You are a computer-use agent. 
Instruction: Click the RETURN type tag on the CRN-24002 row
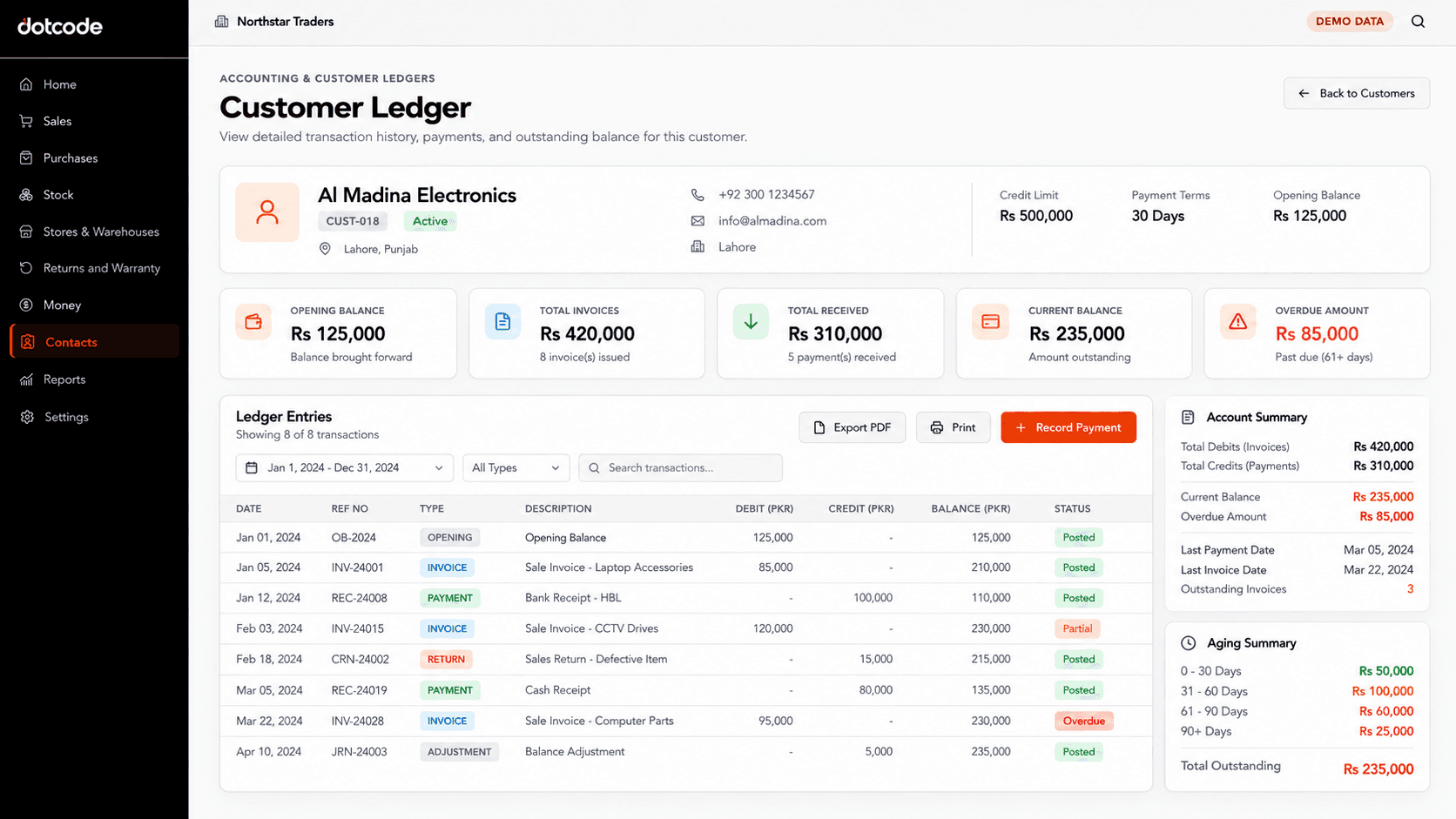coord(446,660)
